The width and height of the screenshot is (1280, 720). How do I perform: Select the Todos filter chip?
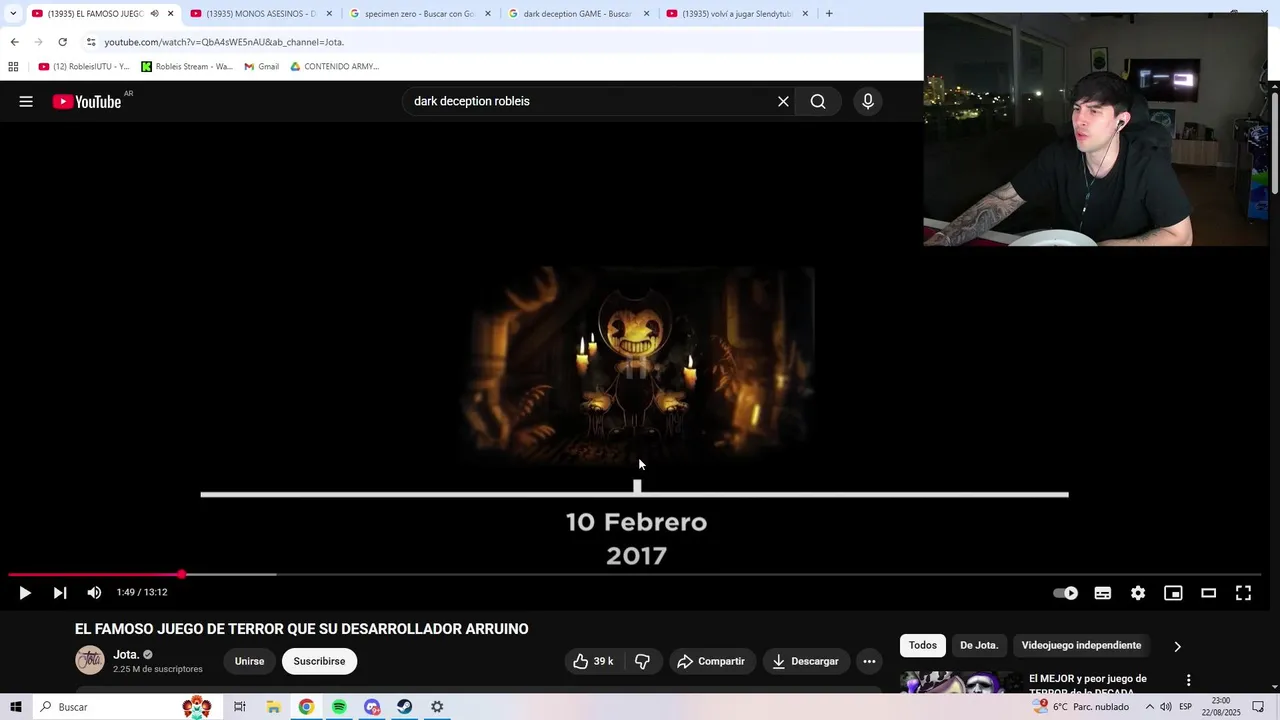pos(922,646)
